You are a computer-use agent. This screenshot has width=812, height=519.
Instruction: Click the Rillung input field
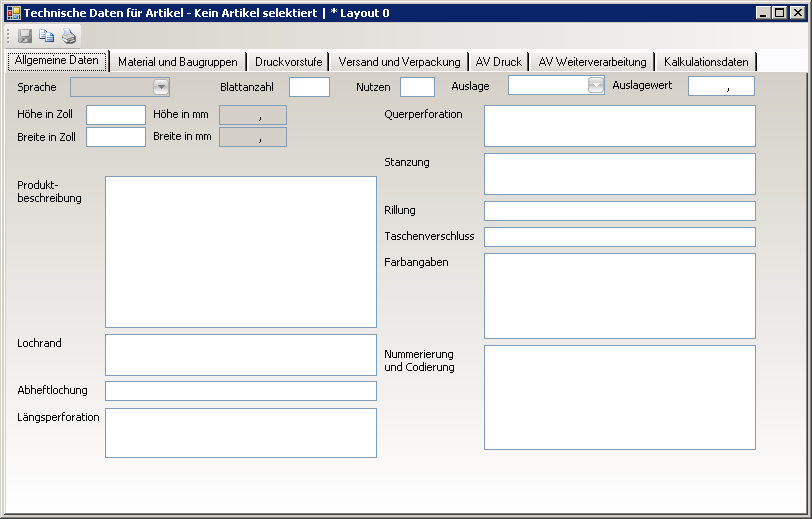(619, 211)
